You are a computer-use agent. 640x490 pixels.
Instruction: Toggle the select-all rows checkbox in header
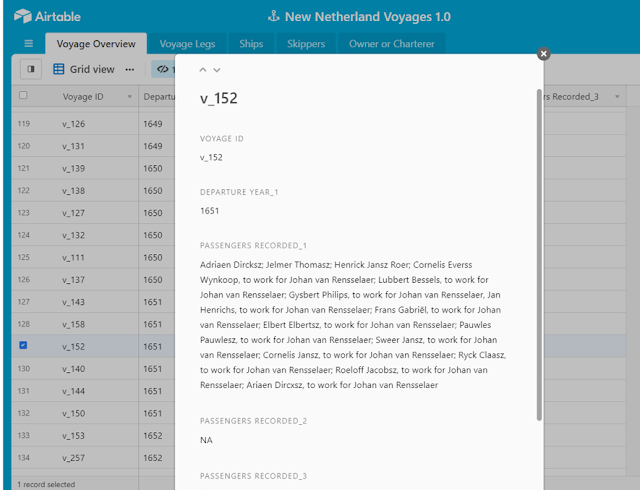(x=23, y=95)
